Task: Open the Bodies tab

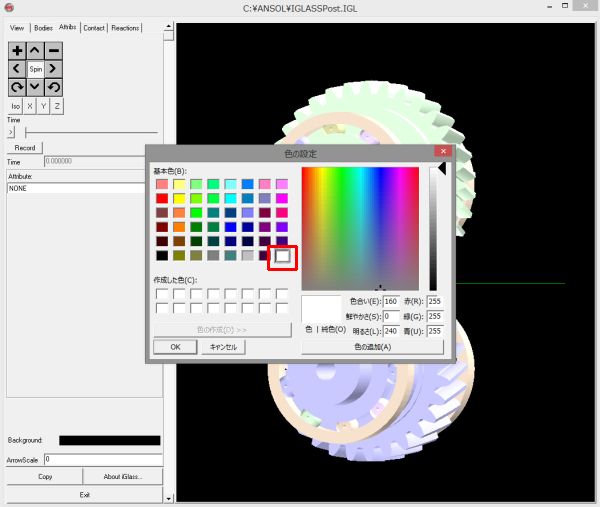Action: (43, 28)
